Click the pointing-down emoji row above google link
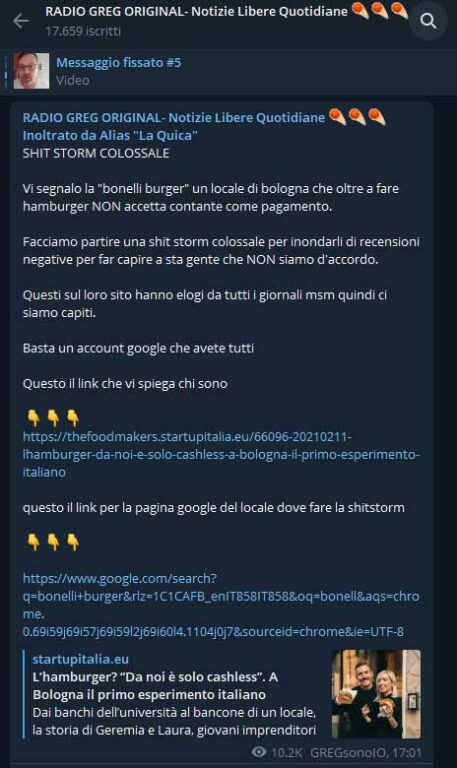The height and width of the screenshot is (768, 457). click(x=53, y=542)
